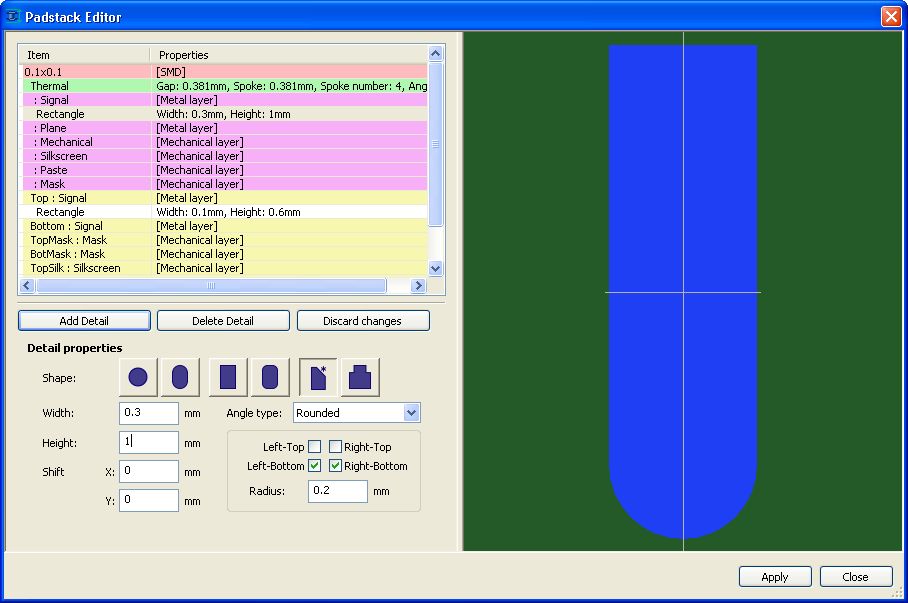Select the 'Top : Signal' row

coord(225,198)
